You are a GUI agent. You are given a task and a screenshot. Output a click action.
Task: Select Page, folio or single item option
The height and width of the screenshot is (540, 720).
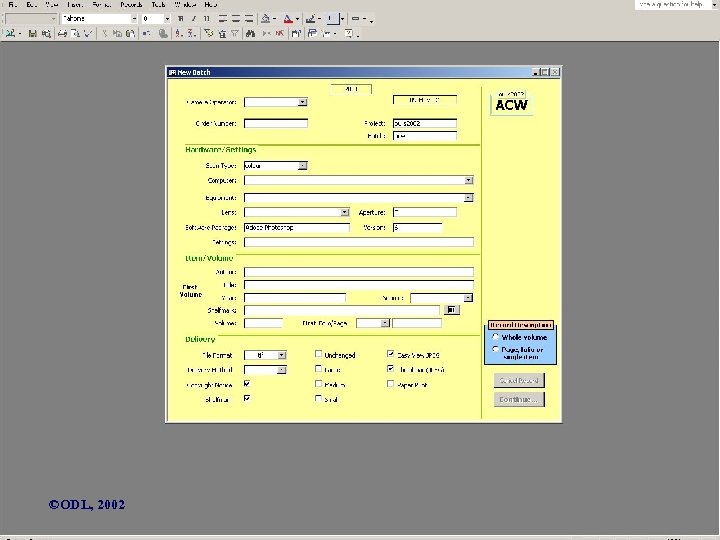point(495,349)
